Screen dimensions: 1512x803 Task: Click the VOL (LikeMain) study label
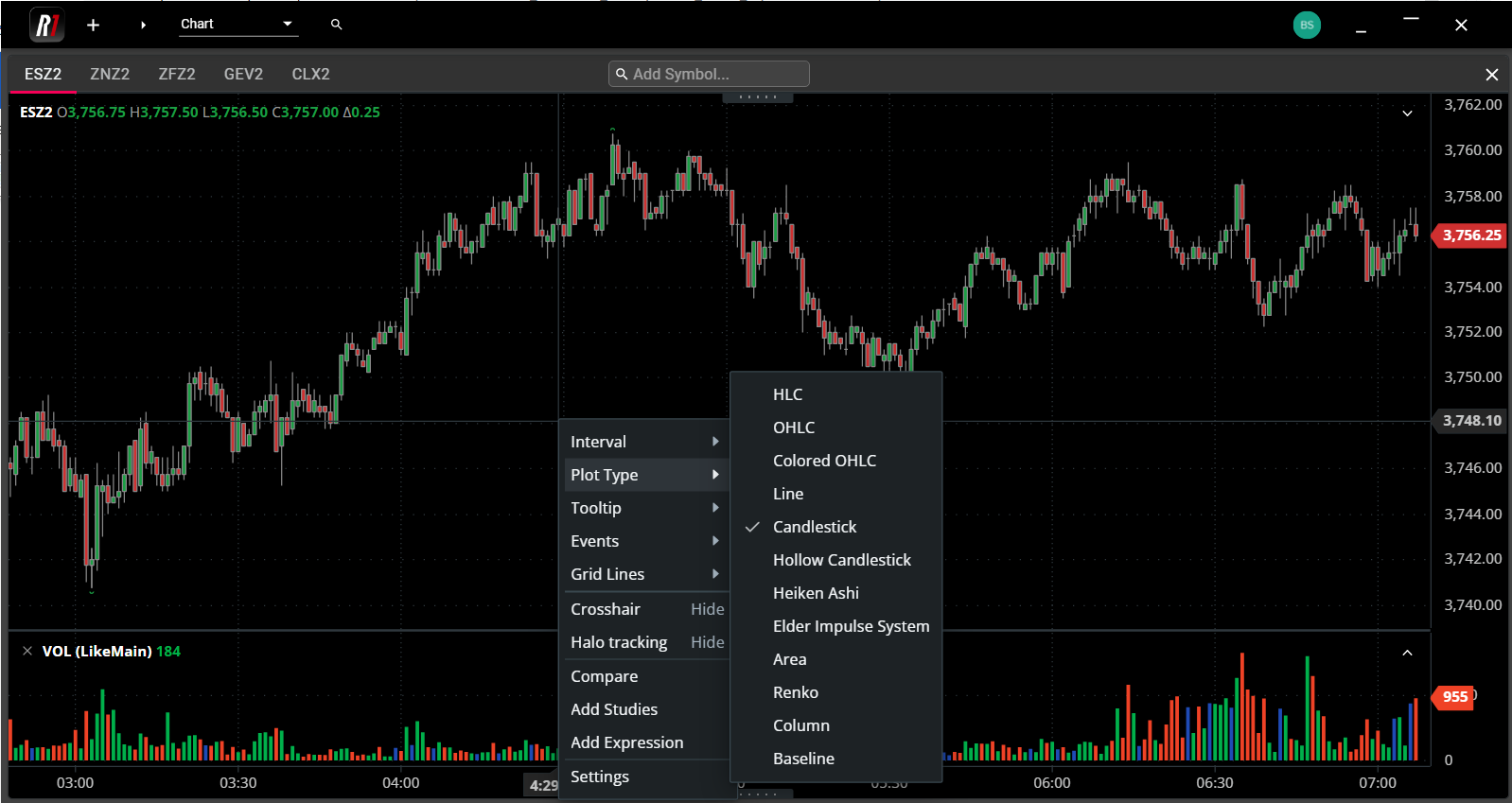97,651
